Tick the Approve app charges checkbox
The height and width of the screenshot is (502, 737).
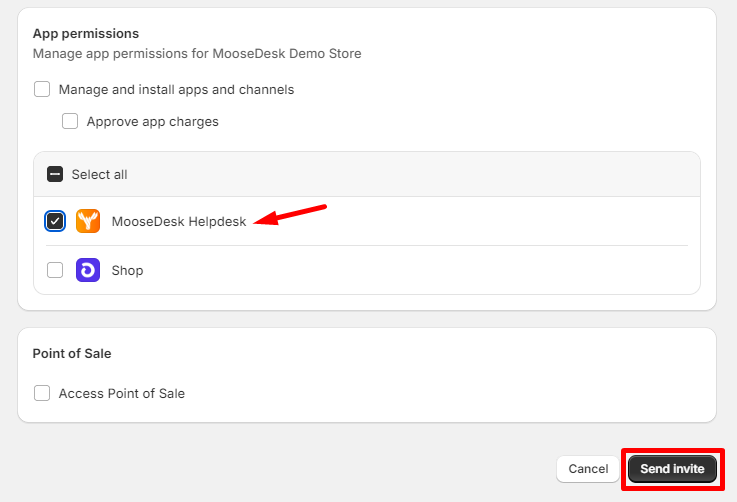pyautogui.click(x=70, y=121)
